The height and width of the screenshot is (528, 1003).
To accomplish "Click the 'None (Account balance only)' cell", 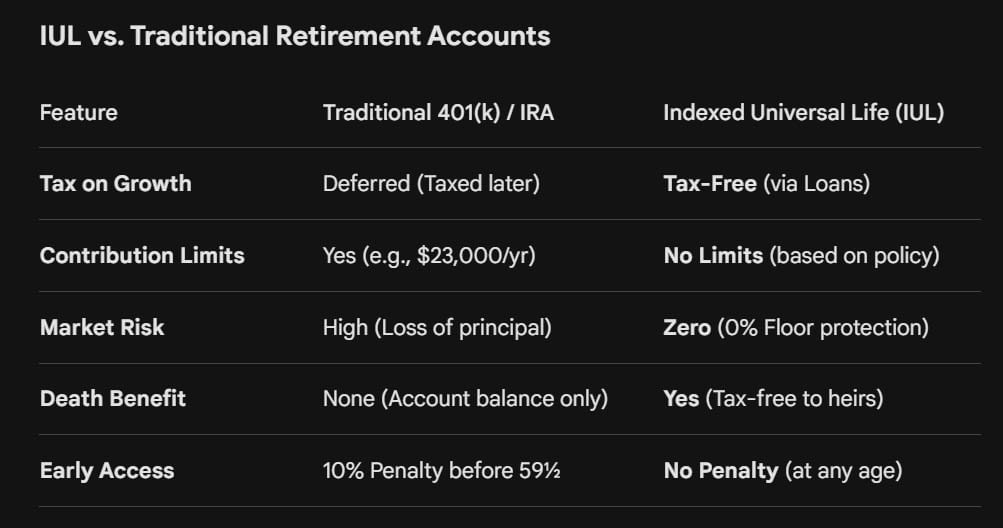I will point(466,399).
